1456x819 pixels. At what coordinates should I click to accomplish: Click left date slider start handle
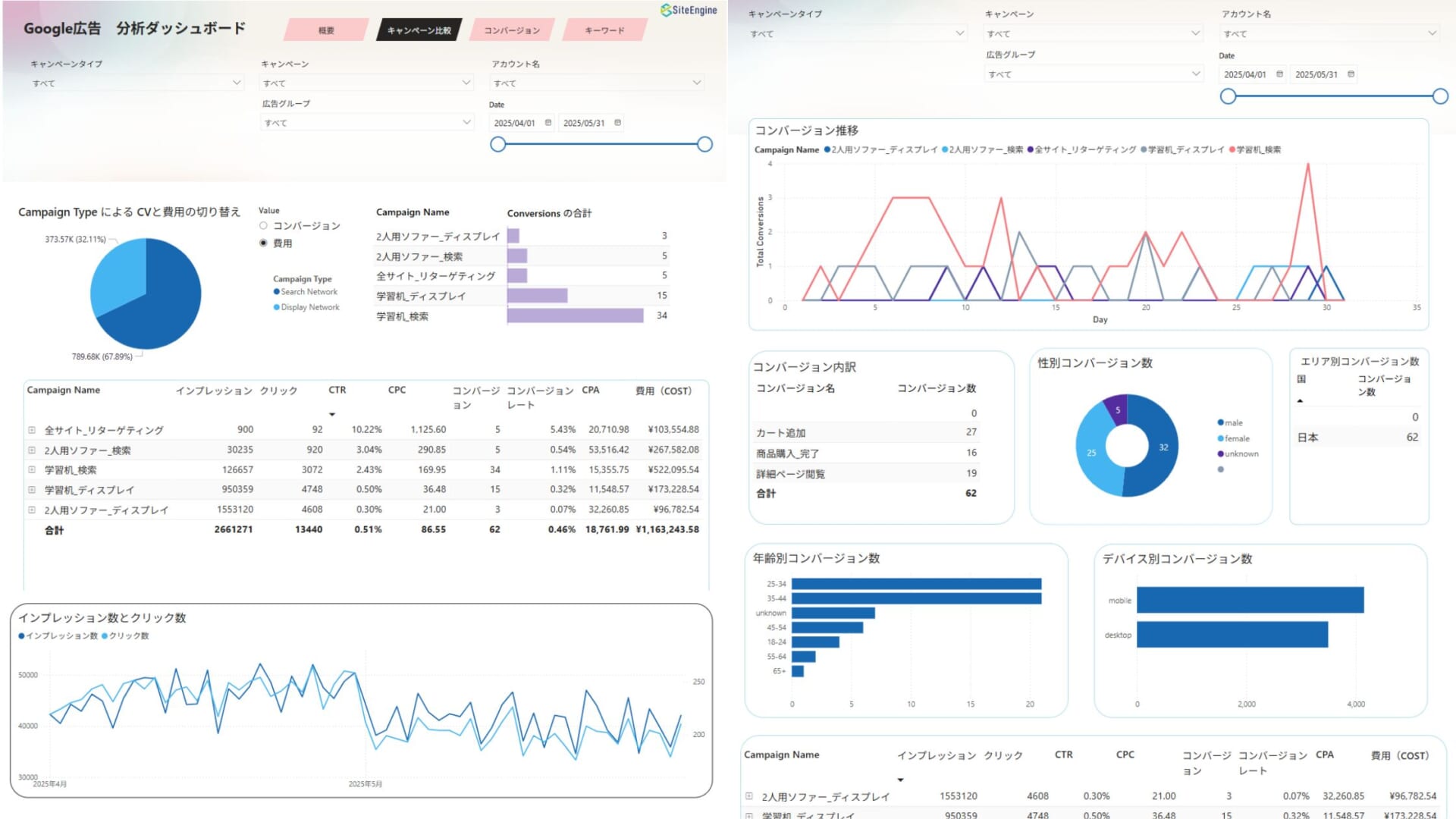tap(497, 144)
